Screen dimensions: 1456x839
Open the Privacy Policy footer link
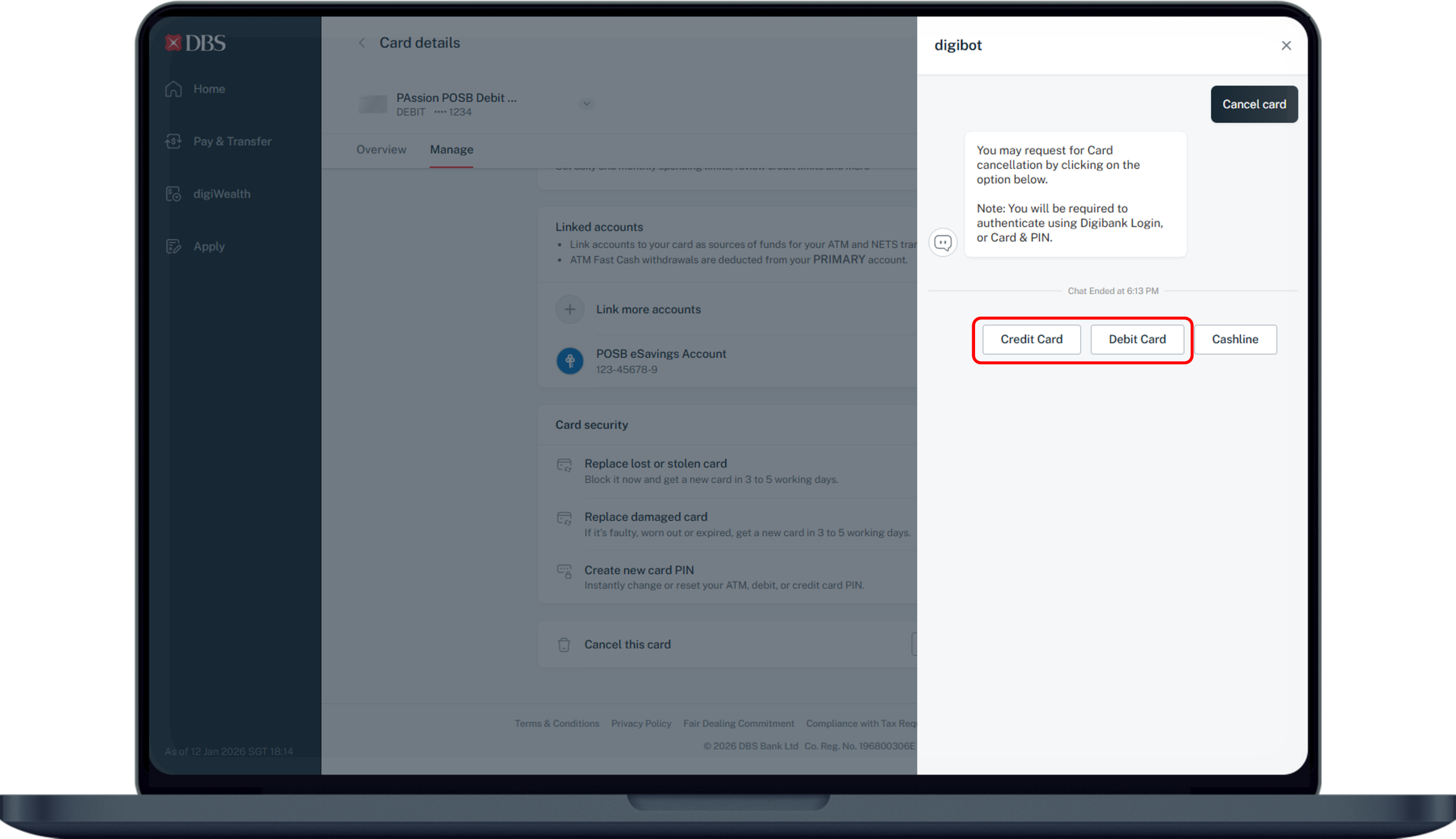point(641,723)
